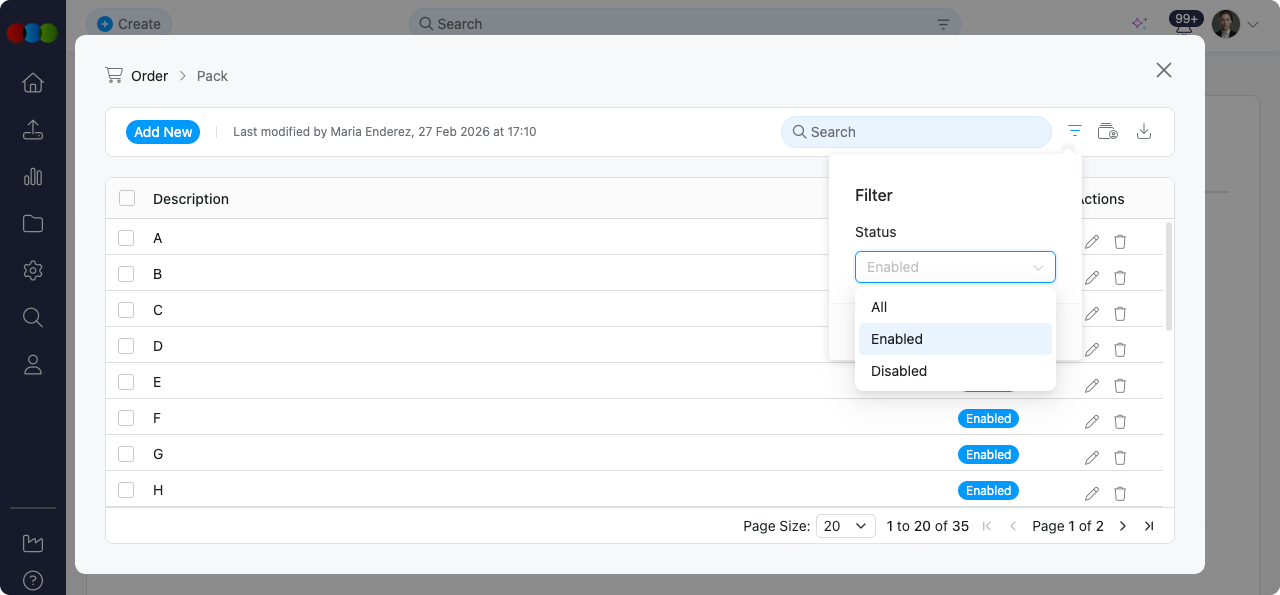This screenshot has width=1280, height=595.
Task: Click the download export icon
Action: click(x=1145, y=131)
